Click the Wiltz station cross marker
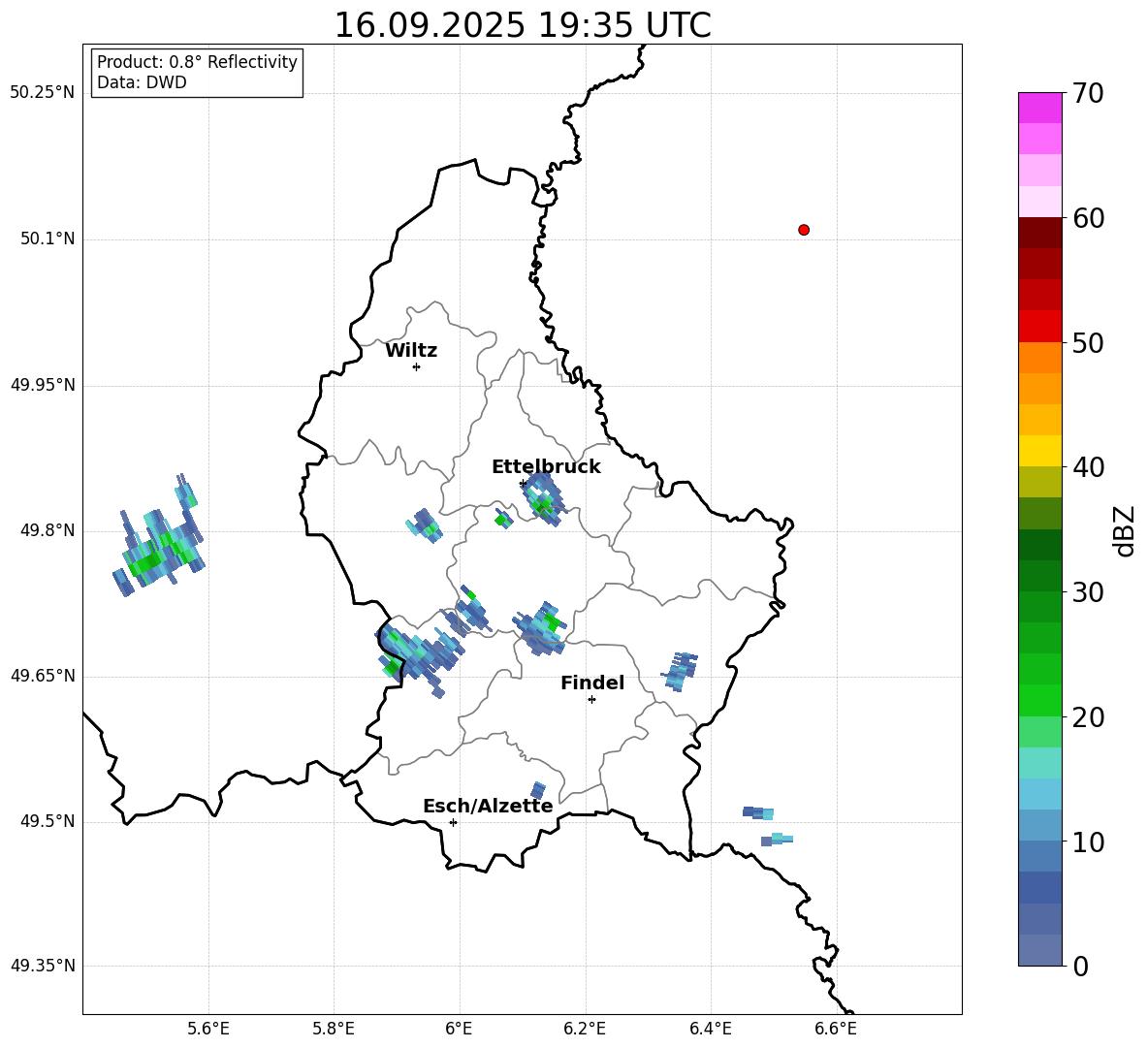 pos(416,366)
